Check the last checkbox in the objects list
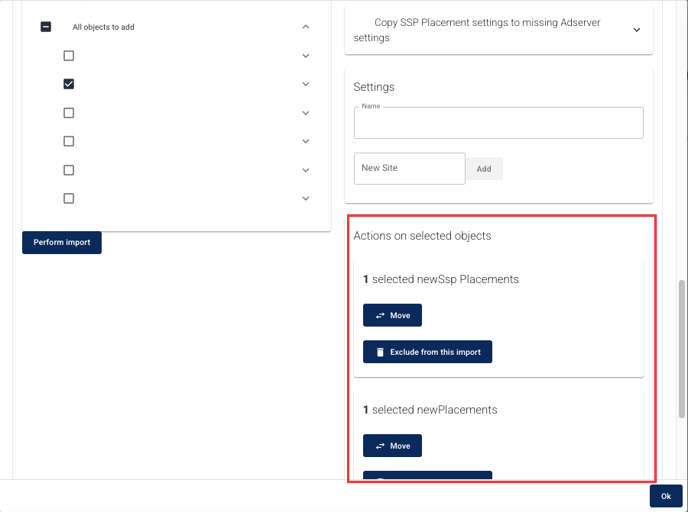This screenshot has height=512, width=688. 69,199
